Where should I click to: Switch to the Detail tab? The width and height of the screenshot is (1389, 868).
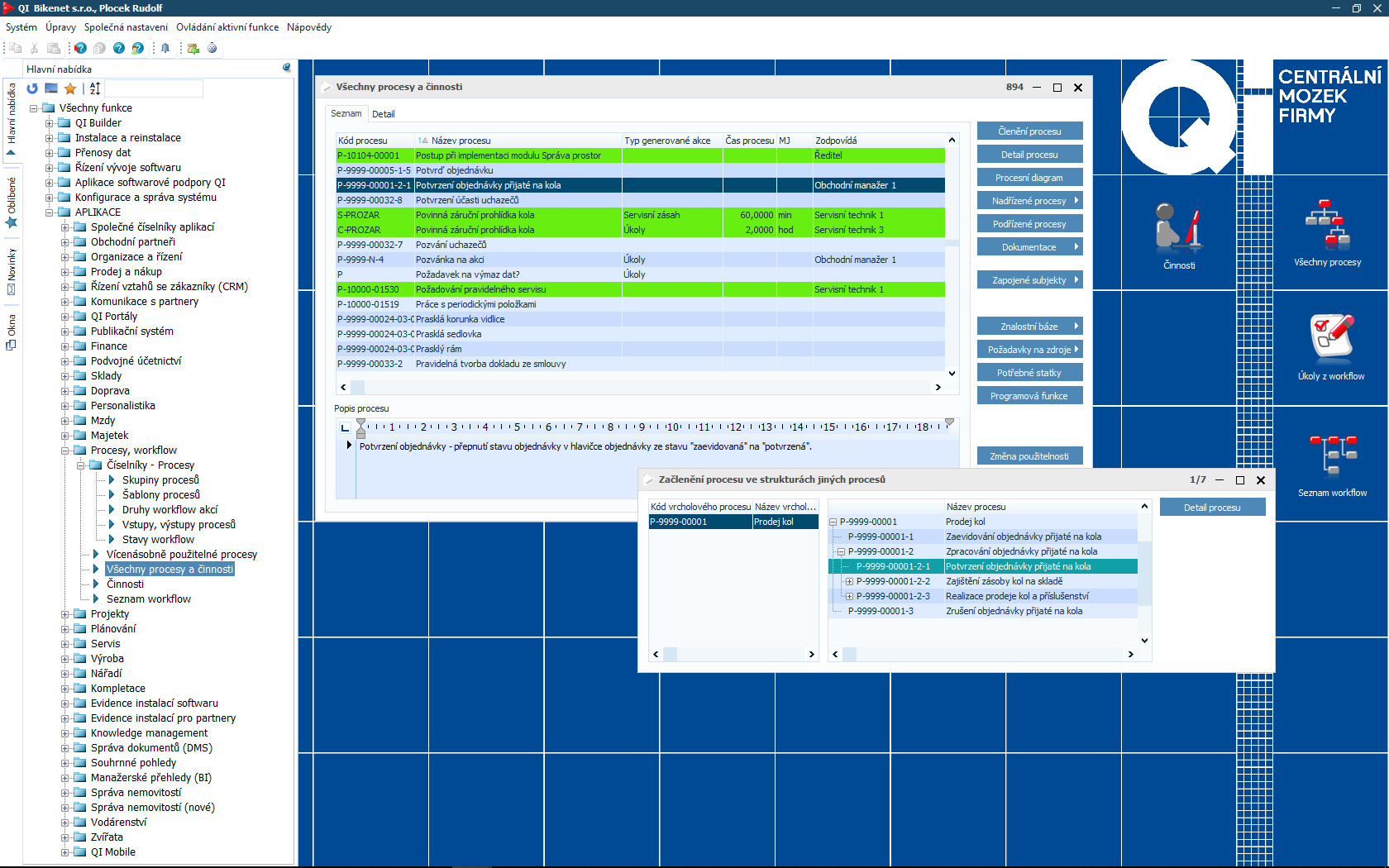[x=383, y=114]
